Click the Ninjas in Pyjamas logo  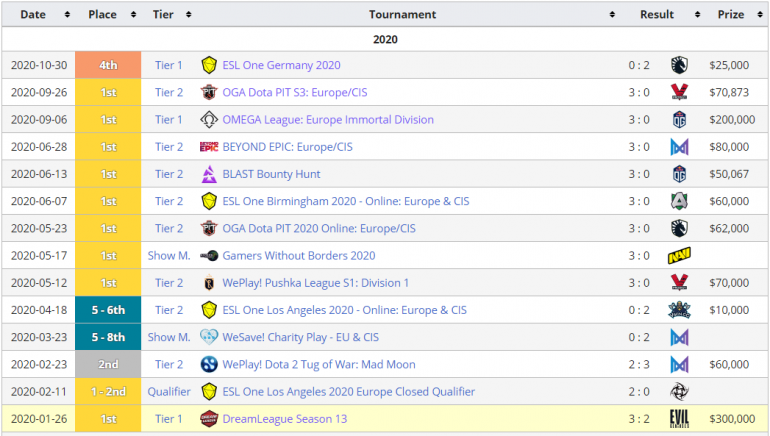pyautogui.click(x=679, y=392)
